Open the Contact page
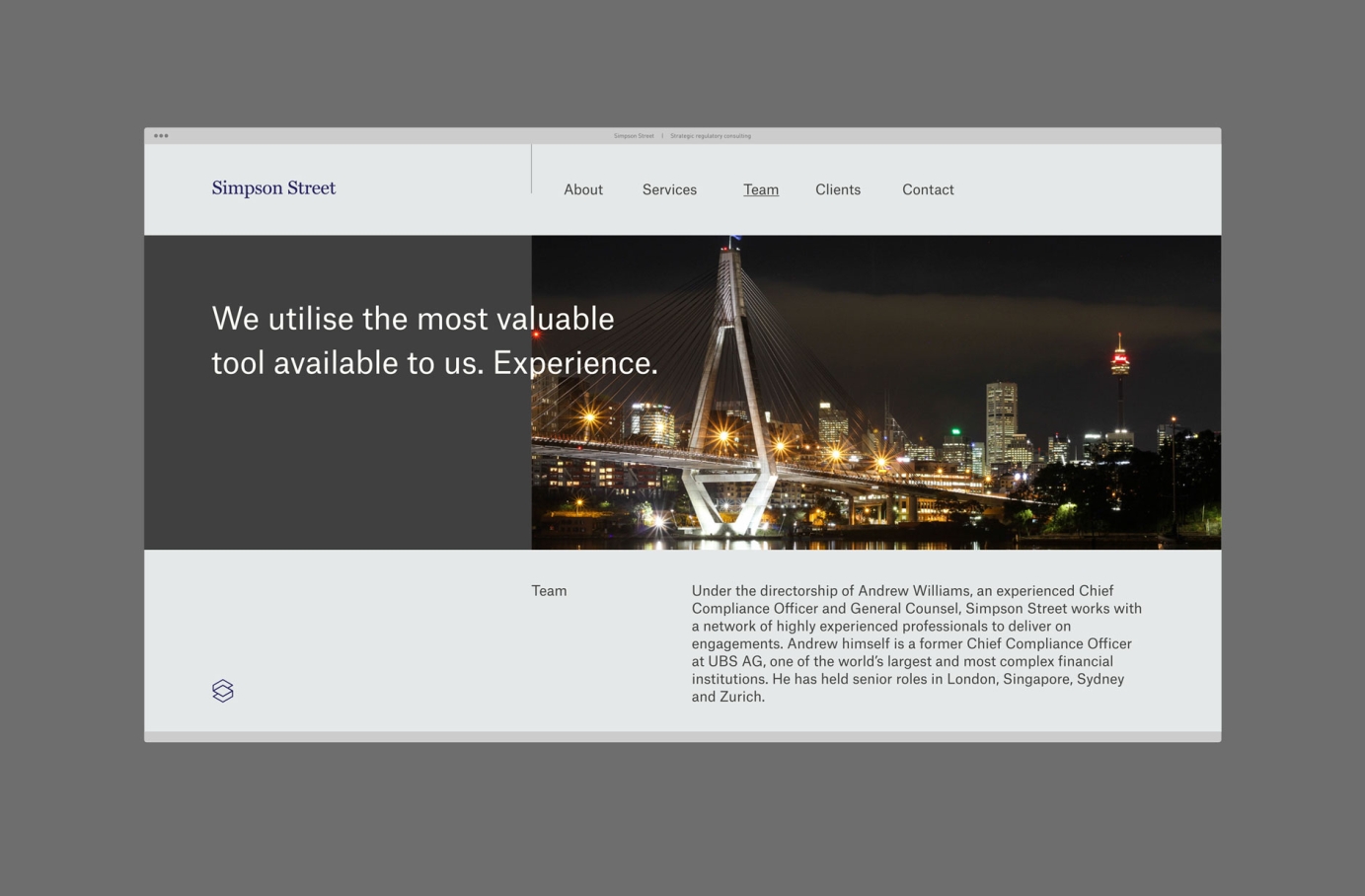 pos(928,189)
